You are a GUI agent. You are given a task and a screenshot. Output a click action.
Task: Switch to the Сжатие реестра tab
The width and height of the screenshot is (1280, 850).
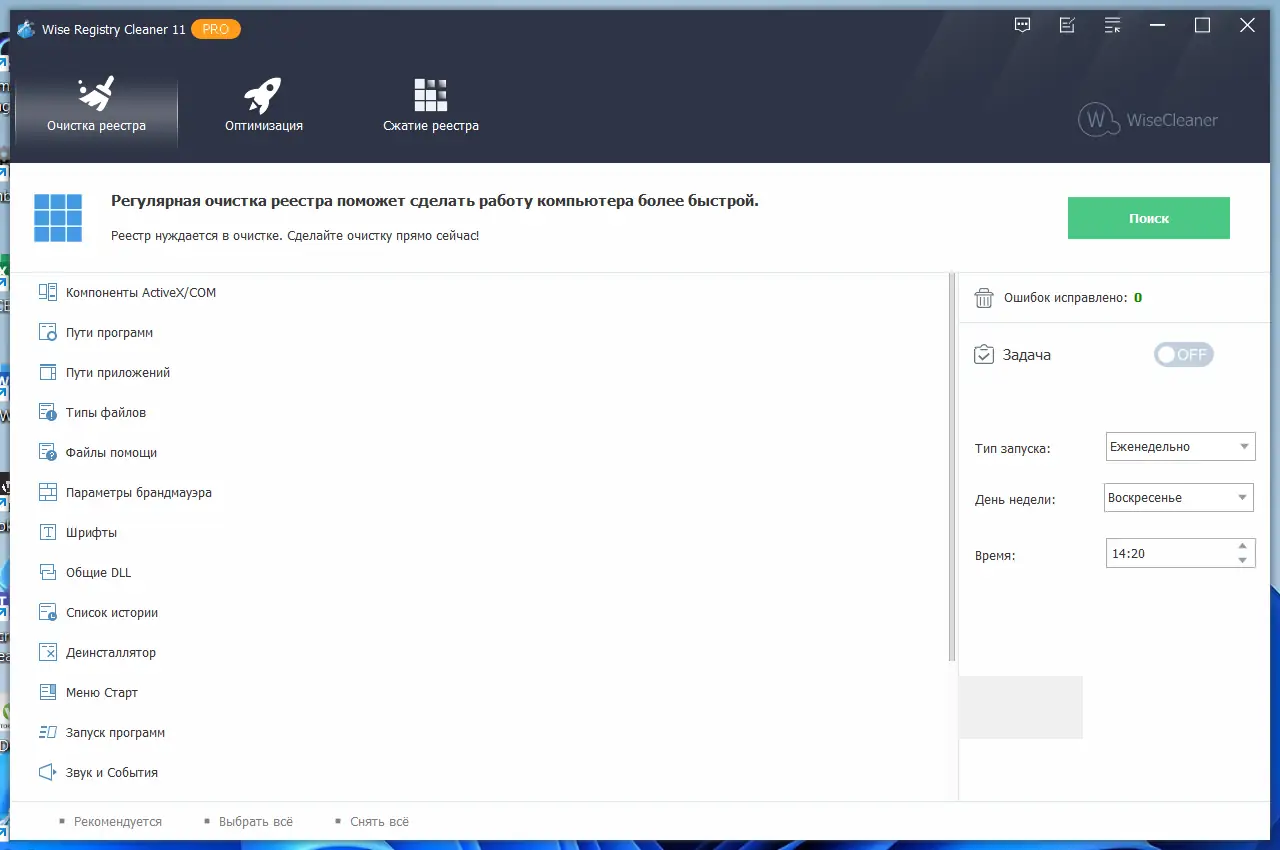(431, 107)
